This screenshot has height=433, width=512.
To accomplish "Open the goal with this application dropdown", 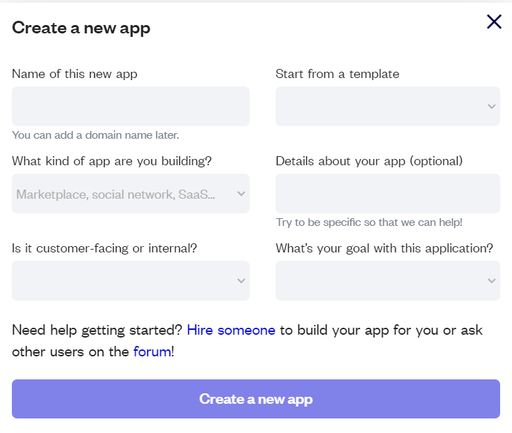I will point(388,281).
